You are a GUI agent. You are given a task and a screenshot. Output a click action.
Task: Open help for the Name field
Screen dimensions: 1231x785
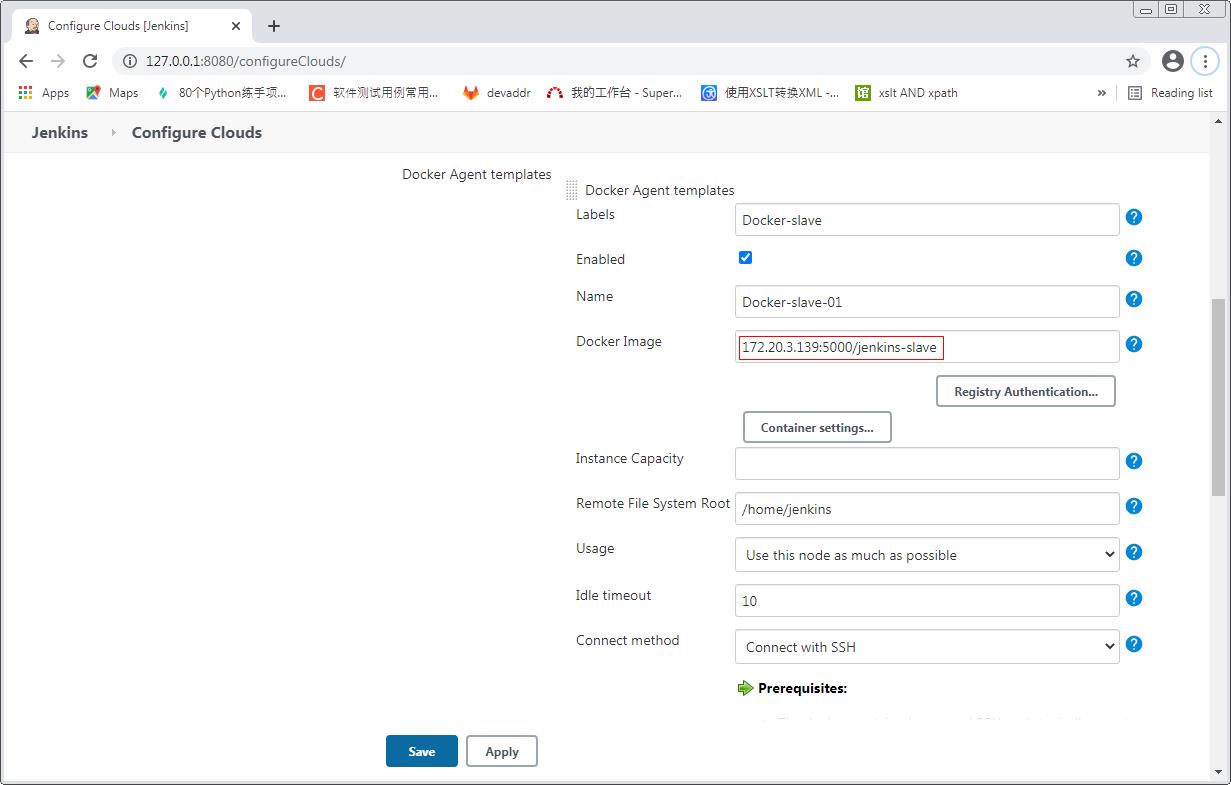tap(1134, 299)
